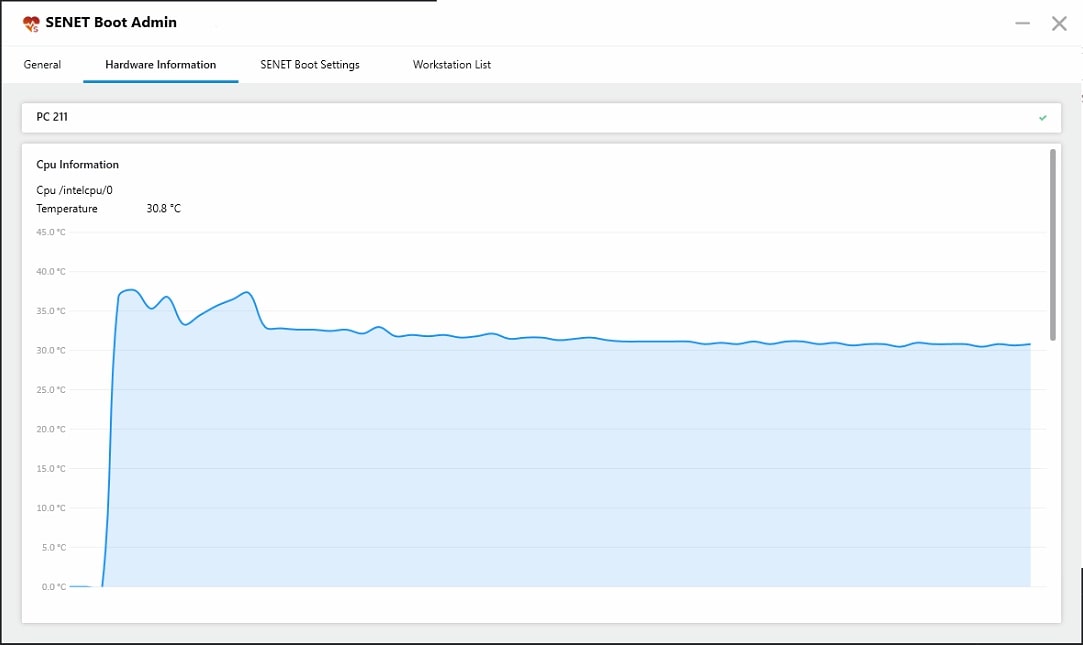Click the 0.0 °C axis label

click(54, 586)
